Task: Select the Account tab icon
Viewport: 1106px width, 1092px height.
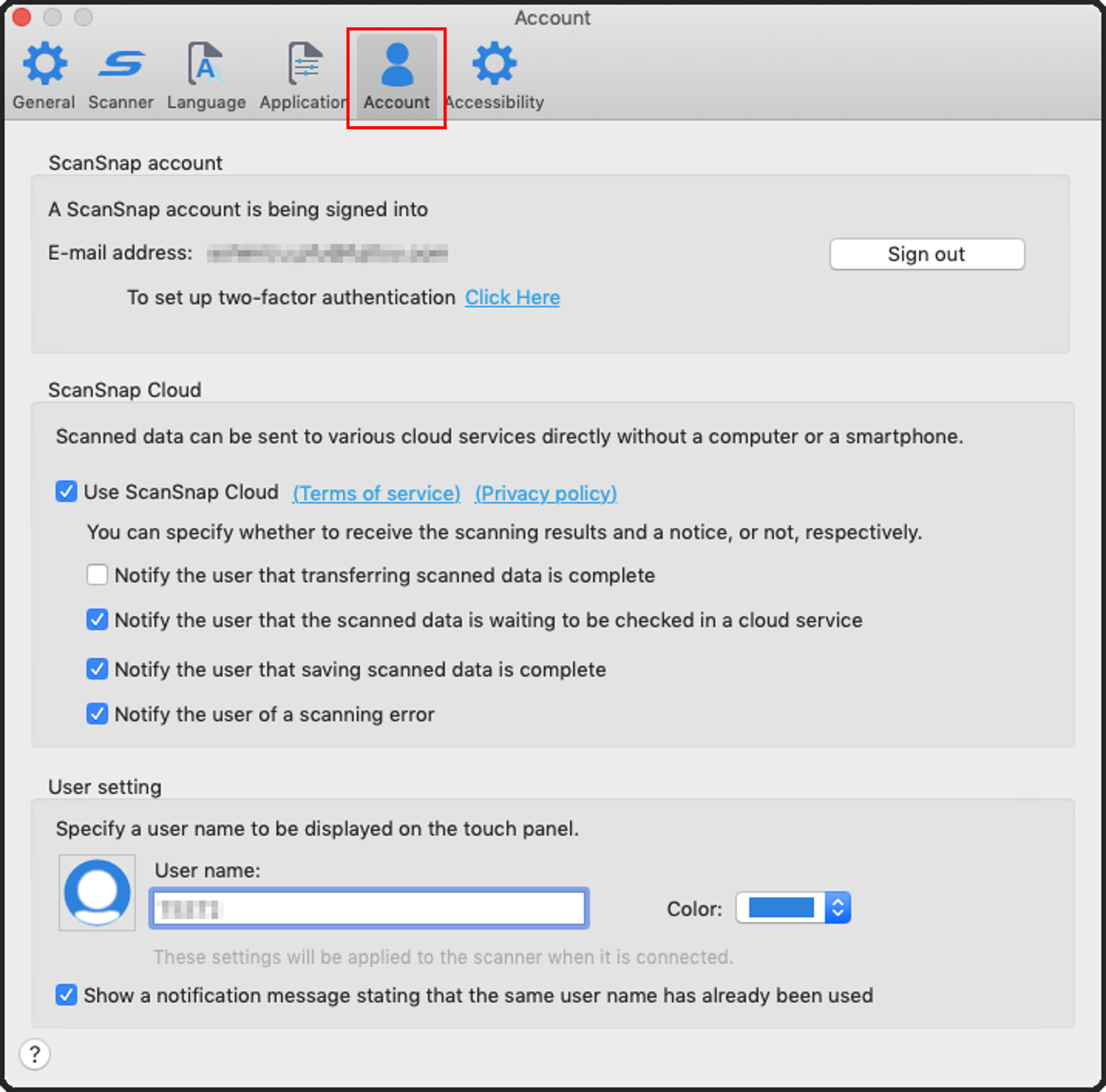Action: click(396, 75)
